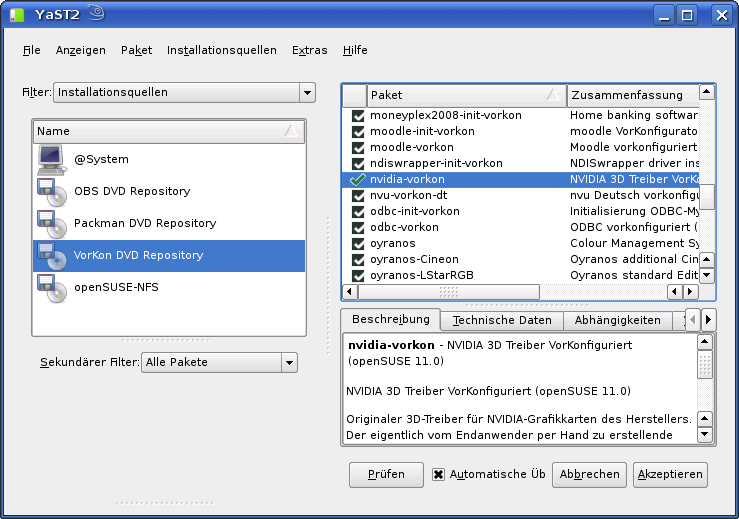Click the Home banking software summary cell

633,115
